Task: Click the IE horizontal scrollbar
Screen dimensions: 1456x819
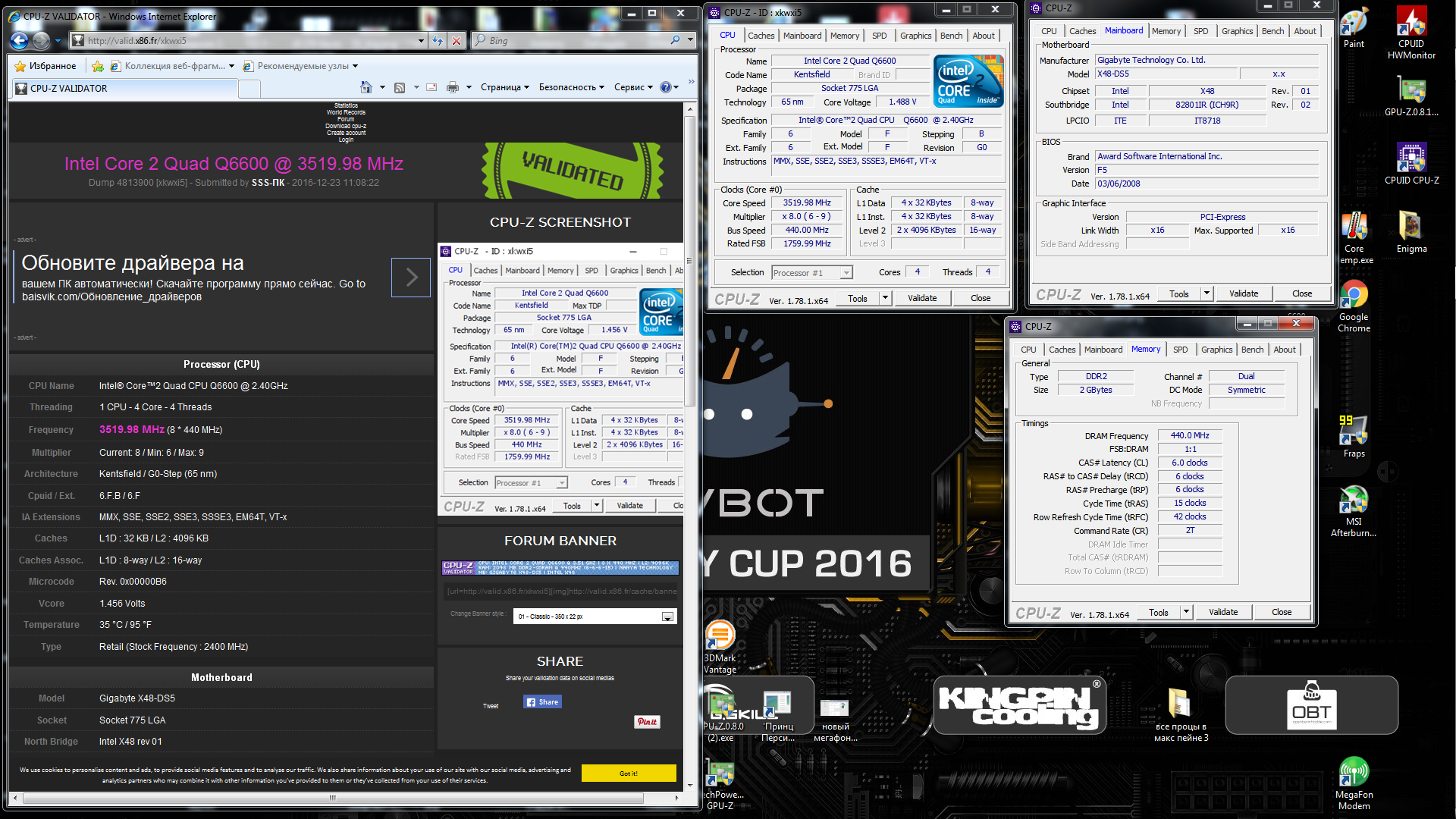Action: click(333, 798)
